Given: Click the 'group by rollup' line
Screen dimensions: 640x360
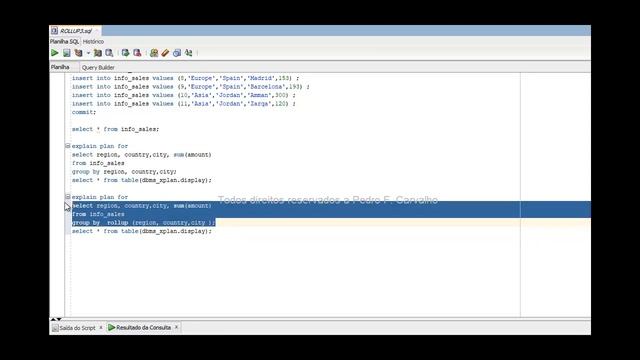Looking at the screenshot, I should (144, 223).
